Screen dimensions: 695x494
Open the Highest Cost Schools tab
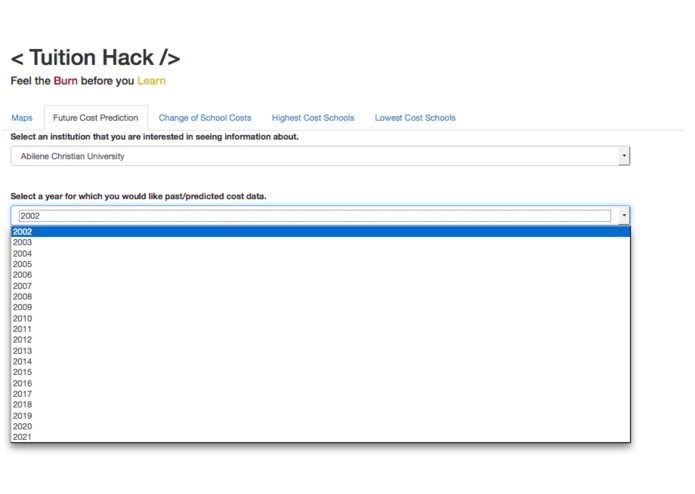(313, 118)
